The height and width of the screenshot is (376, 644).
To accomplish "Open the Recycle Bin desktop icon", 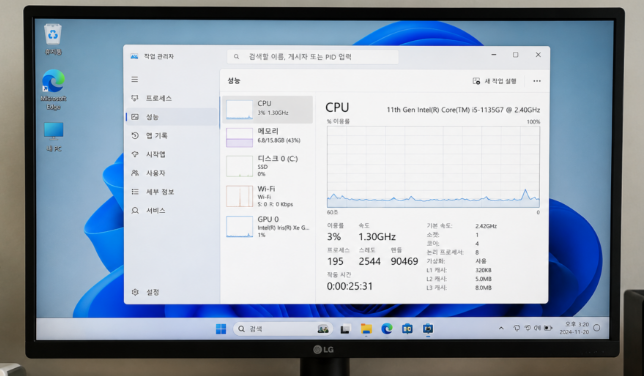I will point(53,39).
